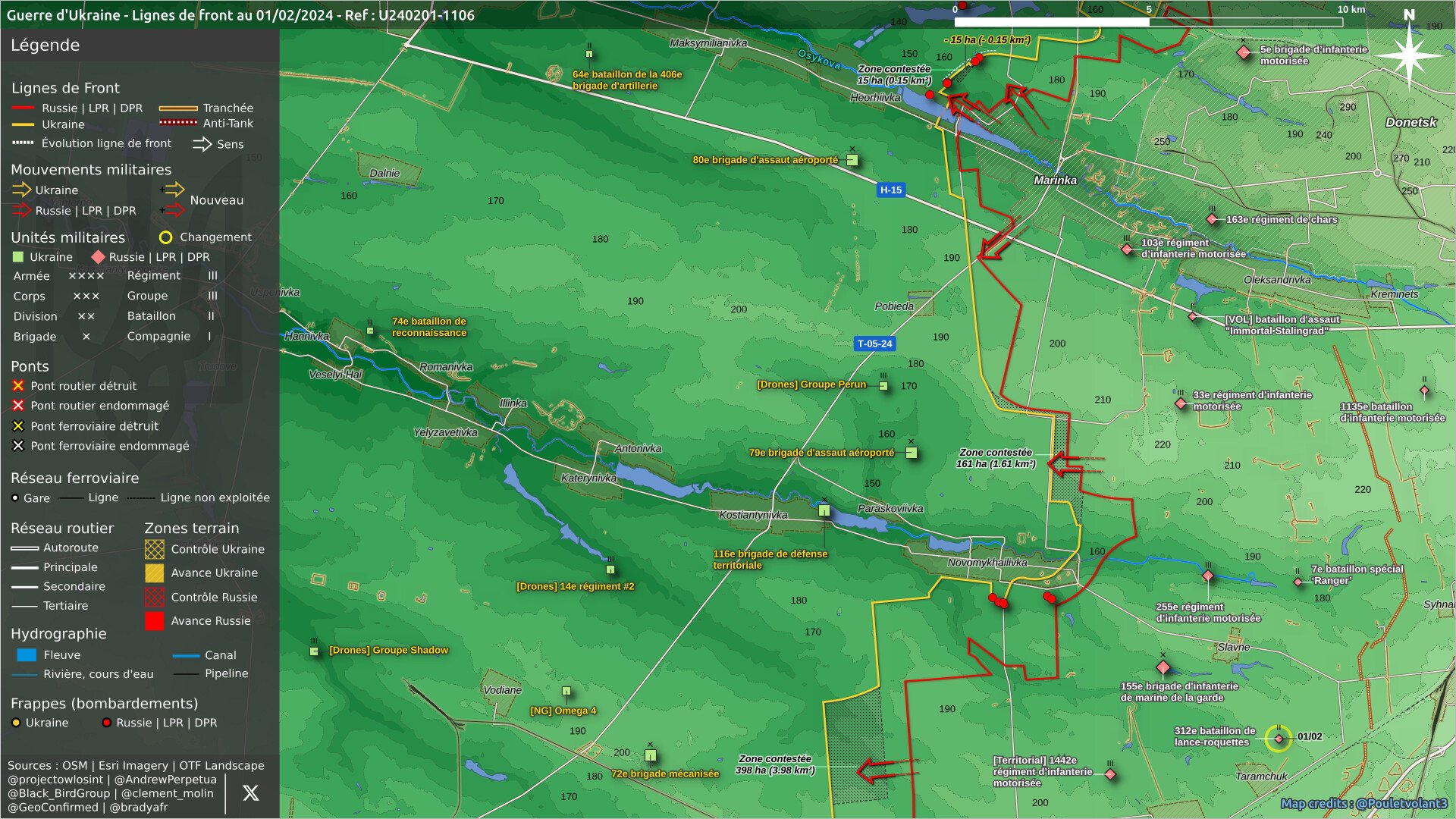The height and width of the screenshot is (819, 1456).
Task: Click the map scale bar
Action: (x=1148, y=22)
